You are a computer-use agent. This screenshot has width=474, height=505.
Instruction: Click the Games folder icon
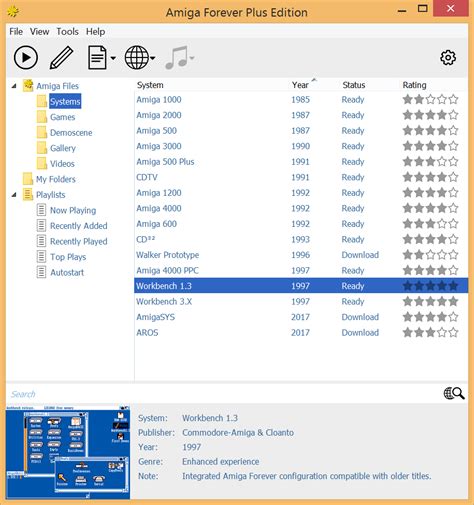click(42, 117)
